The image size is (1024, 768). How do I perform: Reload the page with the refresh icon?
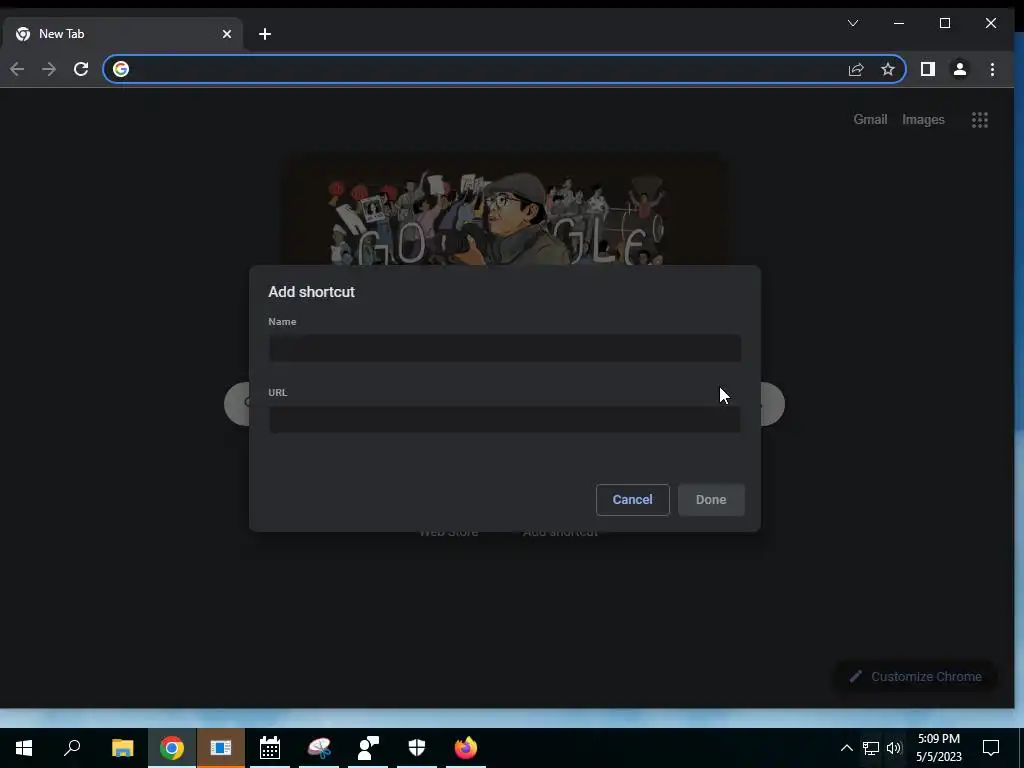click(81, 69)
